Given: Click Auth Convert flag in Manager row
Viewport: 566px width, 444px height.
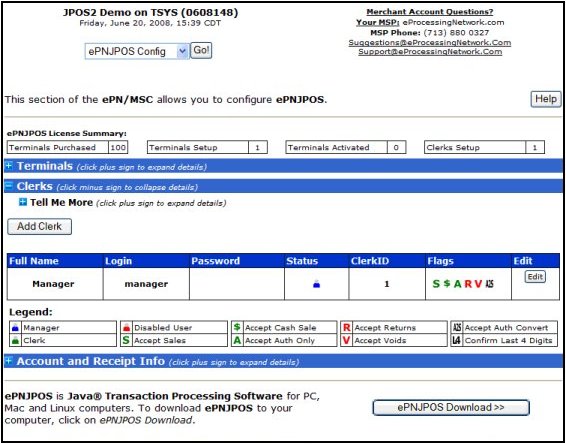Looking at the screenshot, I should [x=489, y=284].
